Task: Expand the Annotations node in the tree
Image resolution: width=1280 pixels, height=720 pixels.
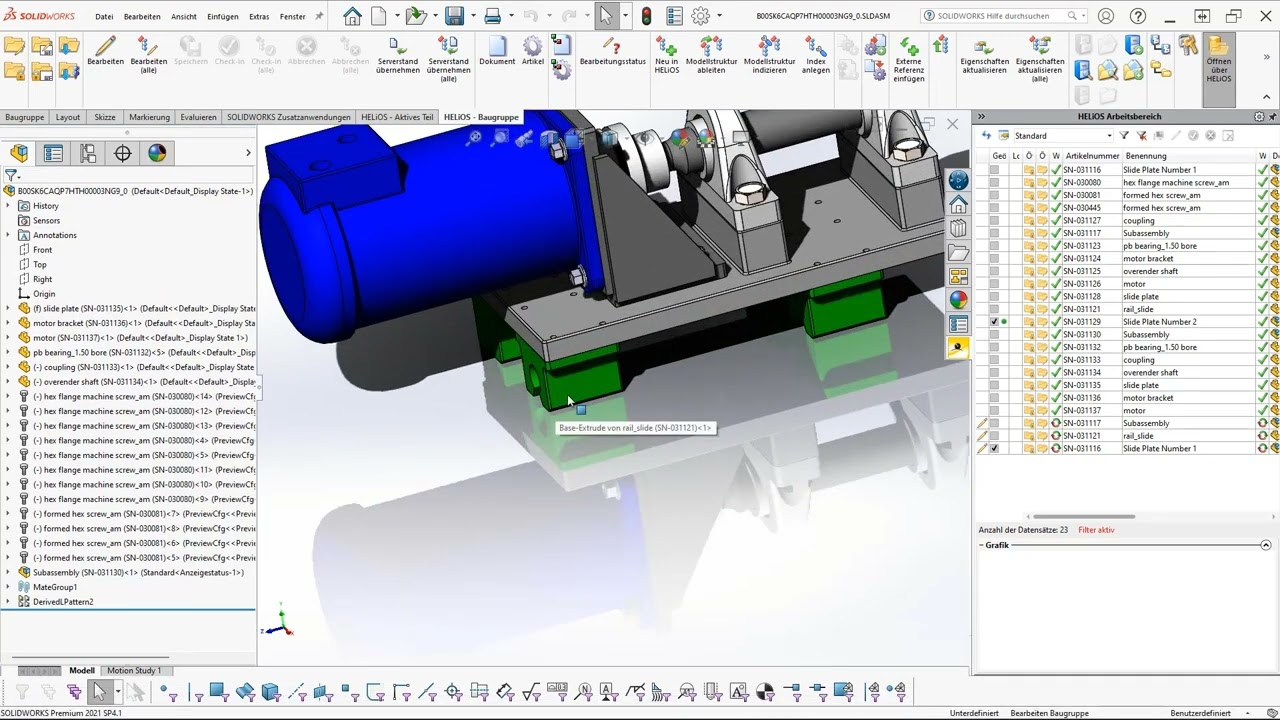Action: point(8,235)
